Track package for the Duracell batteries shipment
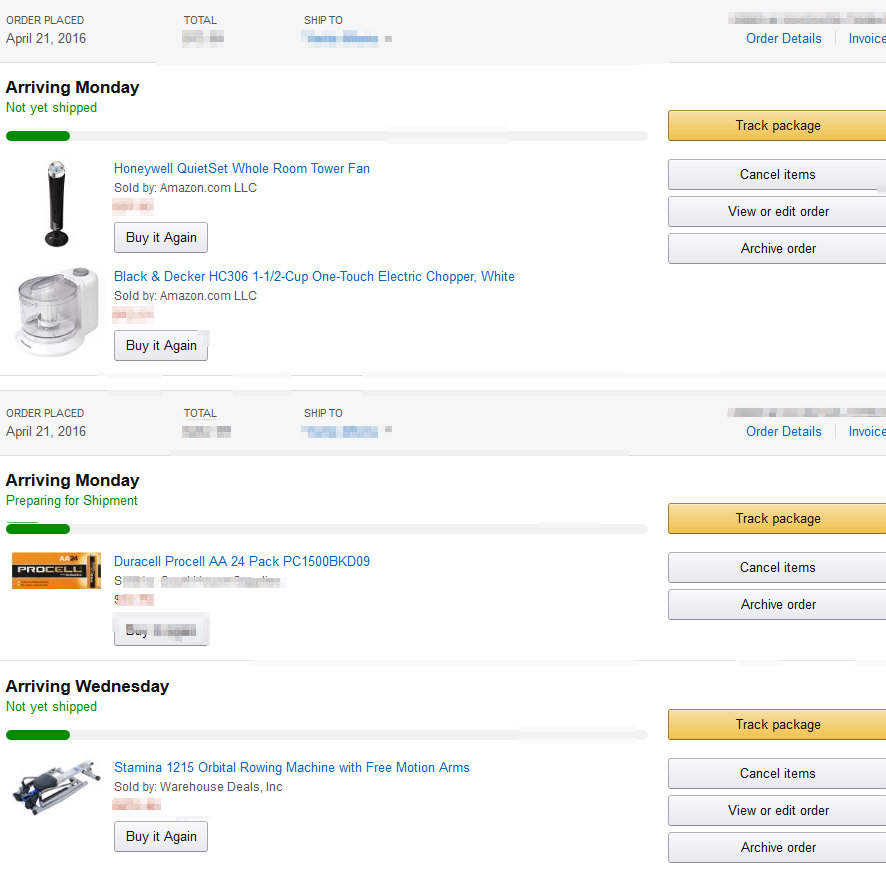The height and width of the screenshot is (872, 886). 778,518
